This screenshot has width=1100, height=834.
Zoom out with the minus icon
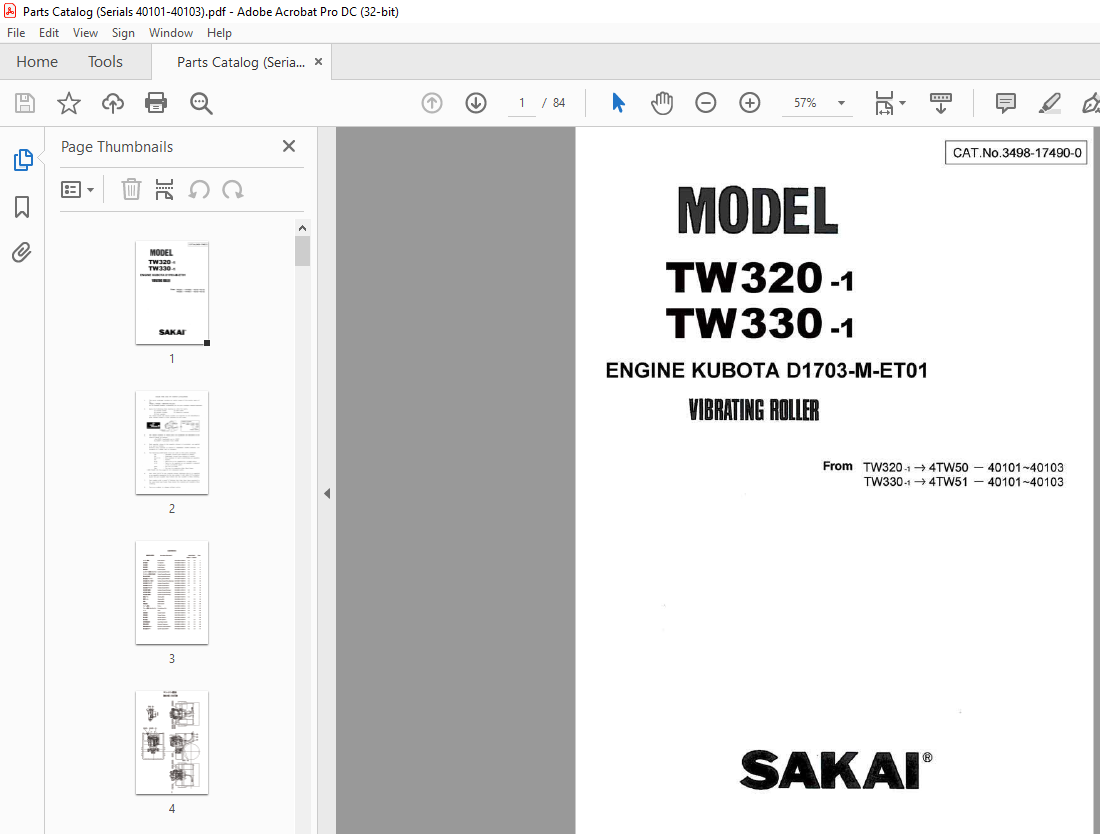(x=706, y=103)
